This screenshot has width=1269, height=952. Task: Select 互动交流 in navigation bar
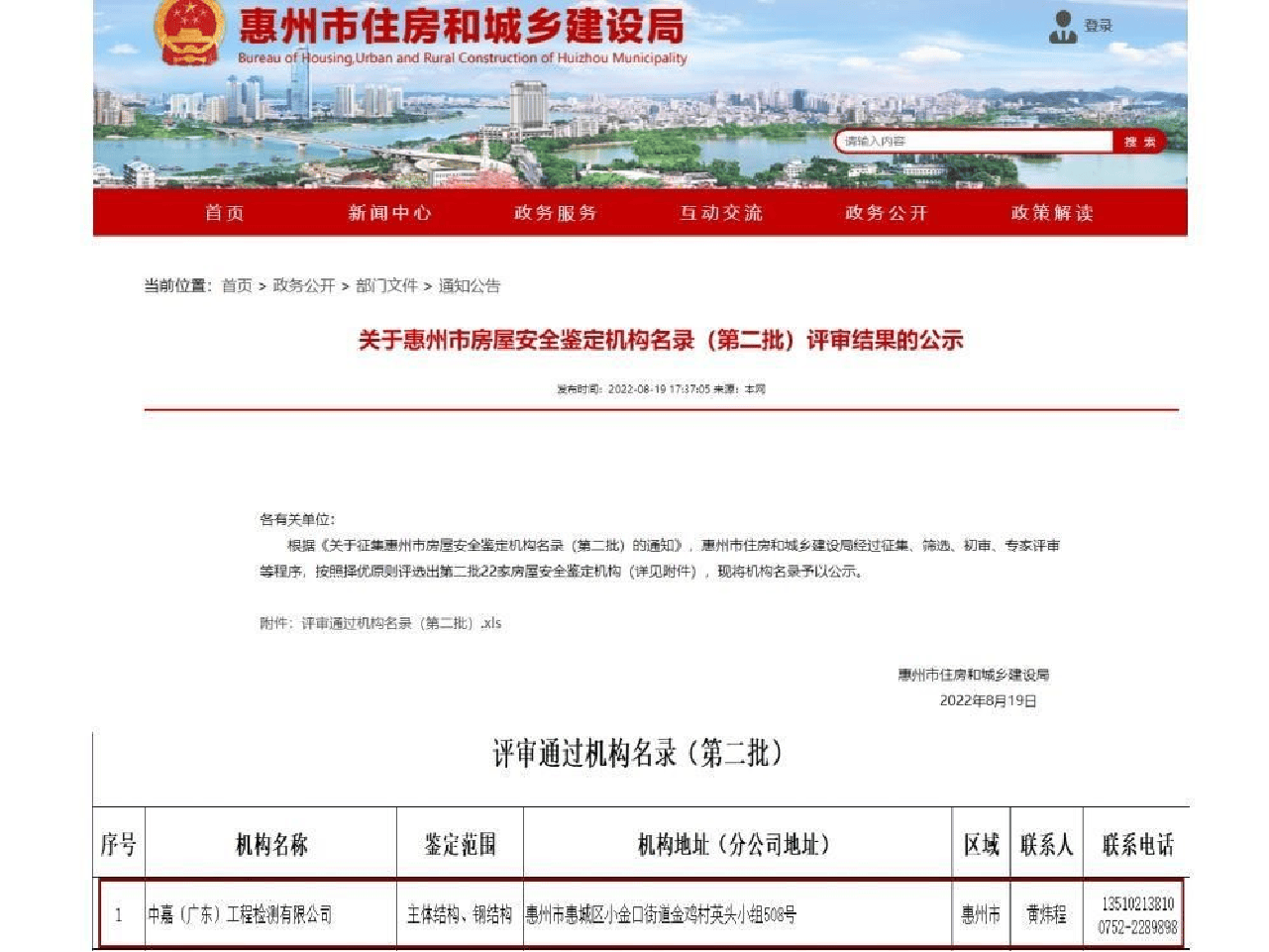pos(721,213)
